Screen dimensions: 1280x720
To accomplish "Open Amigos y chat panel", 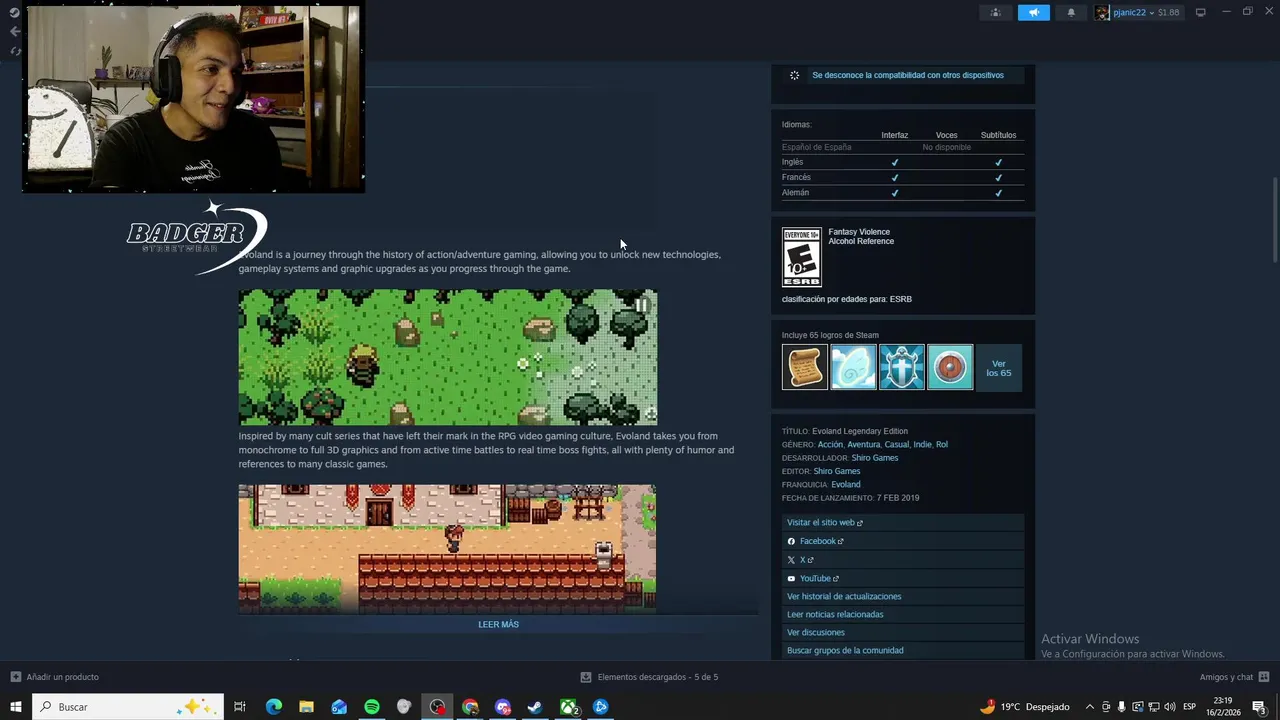I will 1234,677.
